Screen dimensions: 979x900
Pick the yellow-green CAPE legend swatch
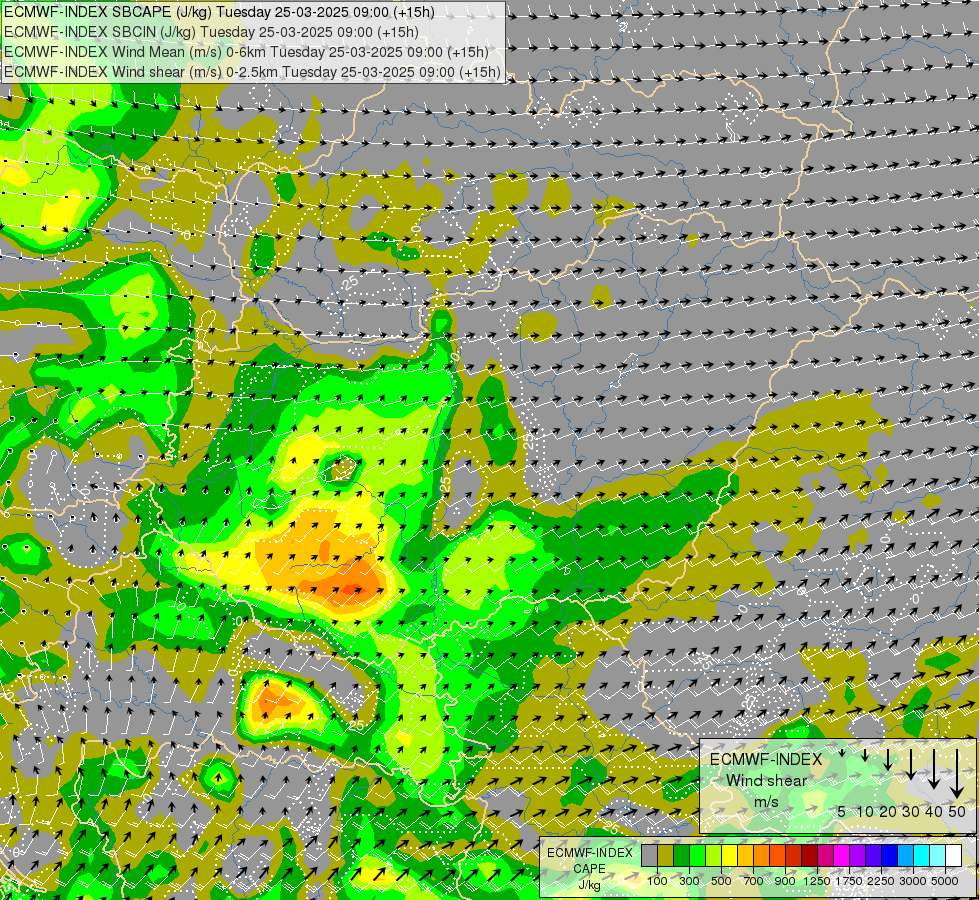(714, 855)
